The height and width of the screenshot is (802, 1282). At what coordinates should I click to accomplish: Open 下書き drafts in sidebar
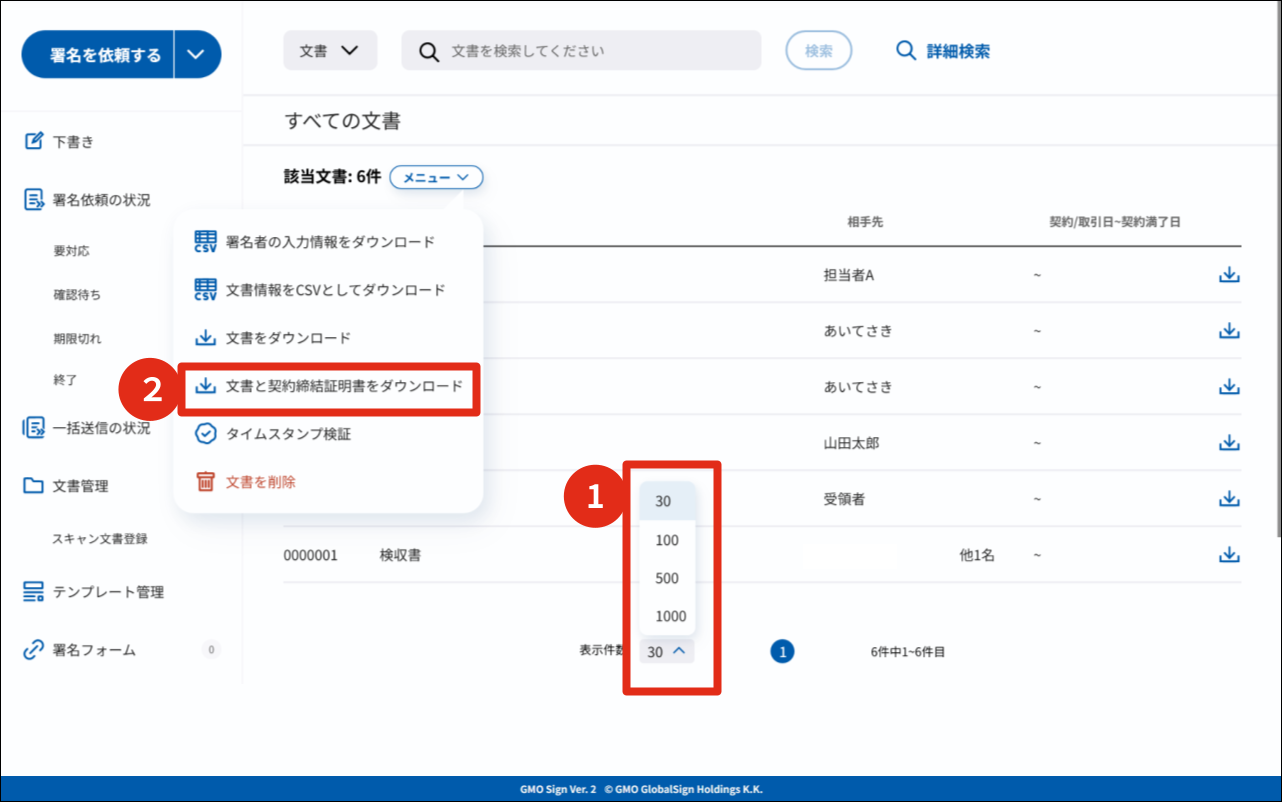click(72, 142)
